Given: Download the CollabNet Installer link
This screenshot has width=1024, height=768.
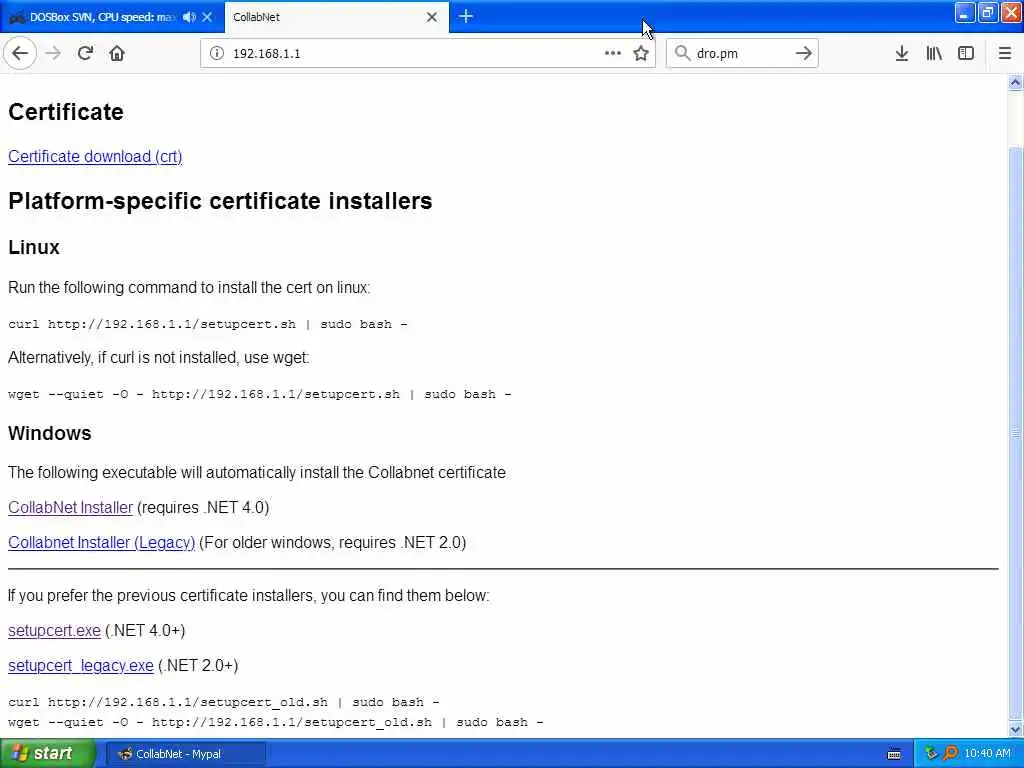Looking at the screenshot, I should point(71,507).
